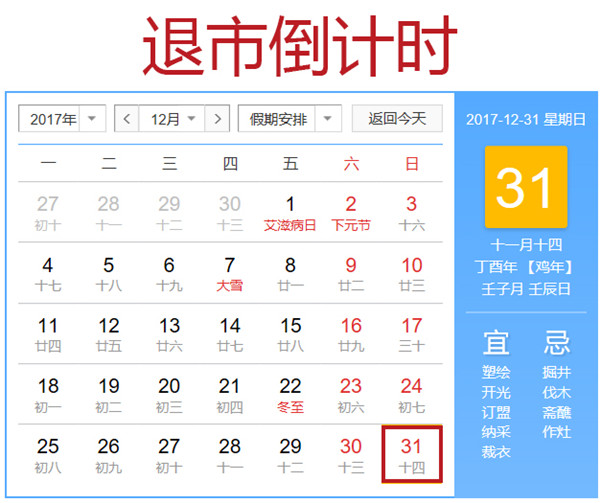Open the 2017年 year dropdown
600x503 pixels.
point(62,119)
